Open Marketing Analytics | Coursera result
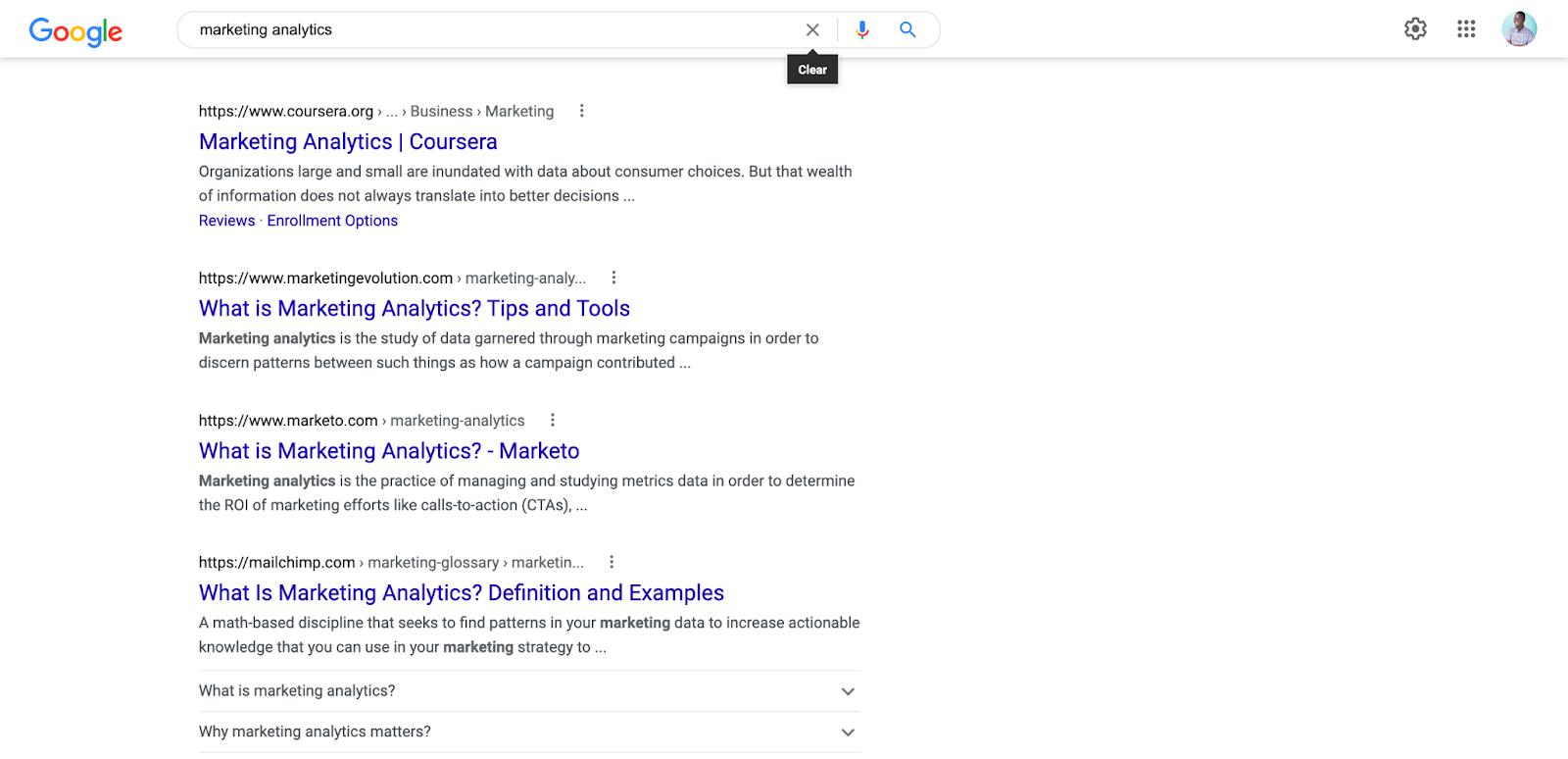 [348, 142]
